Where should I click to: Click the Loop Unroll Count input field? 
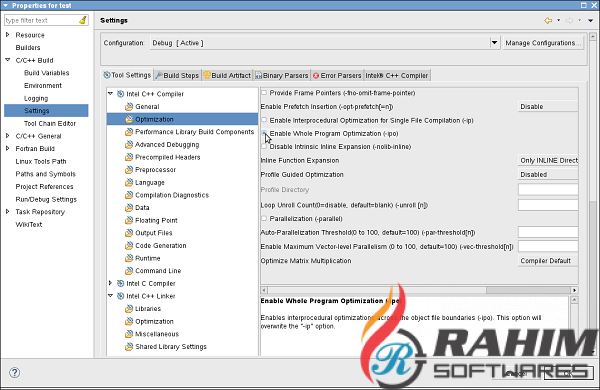click(548, 205)
